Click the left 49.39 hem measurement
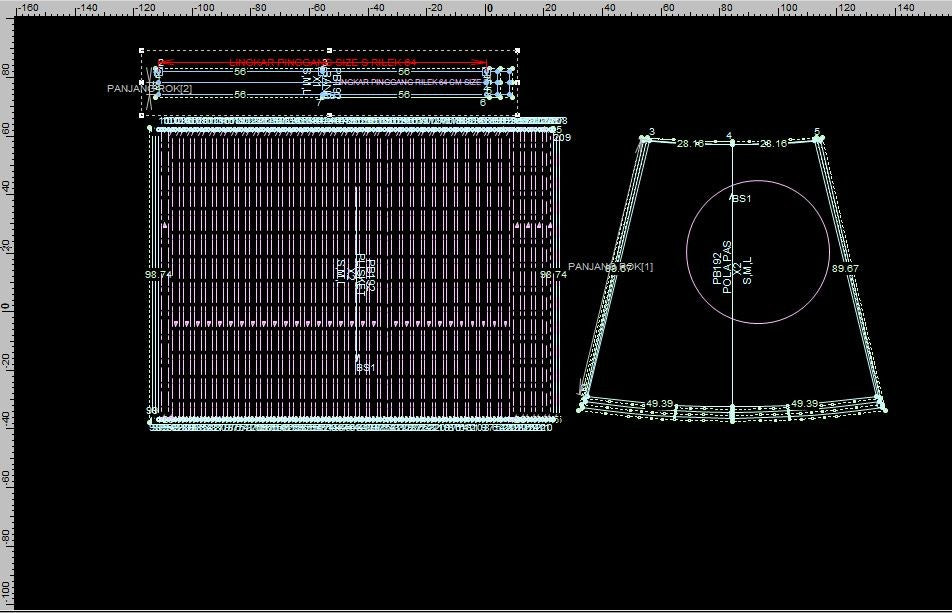Viewport: 952px width, 613px height. (659, 404)
